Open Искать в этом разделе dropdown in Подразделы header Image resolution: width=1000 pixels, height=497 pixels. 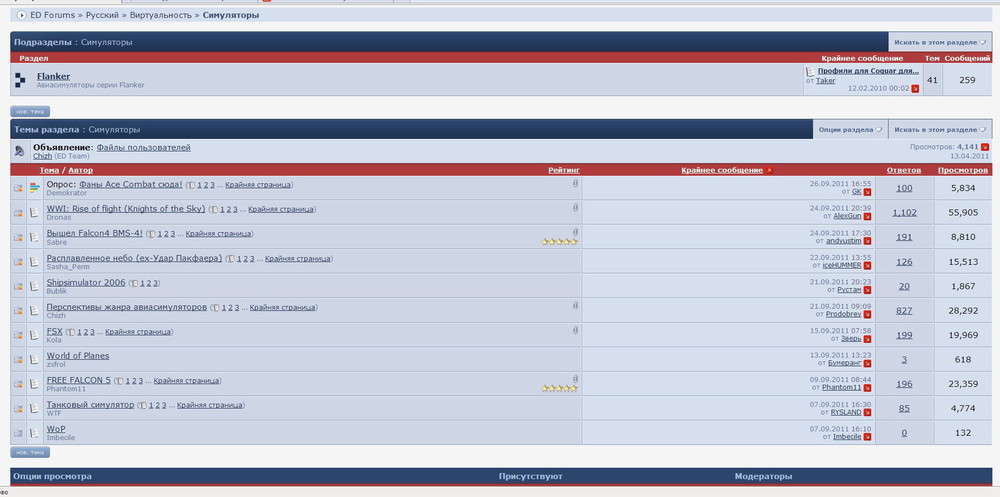click(x=940, y=42)
